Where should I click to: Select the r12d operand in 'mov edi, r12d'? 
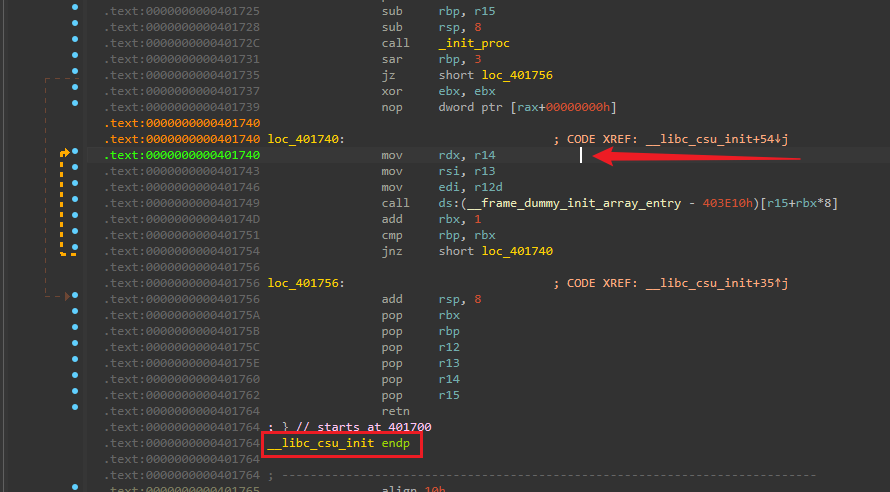click(x=488, y=187)
